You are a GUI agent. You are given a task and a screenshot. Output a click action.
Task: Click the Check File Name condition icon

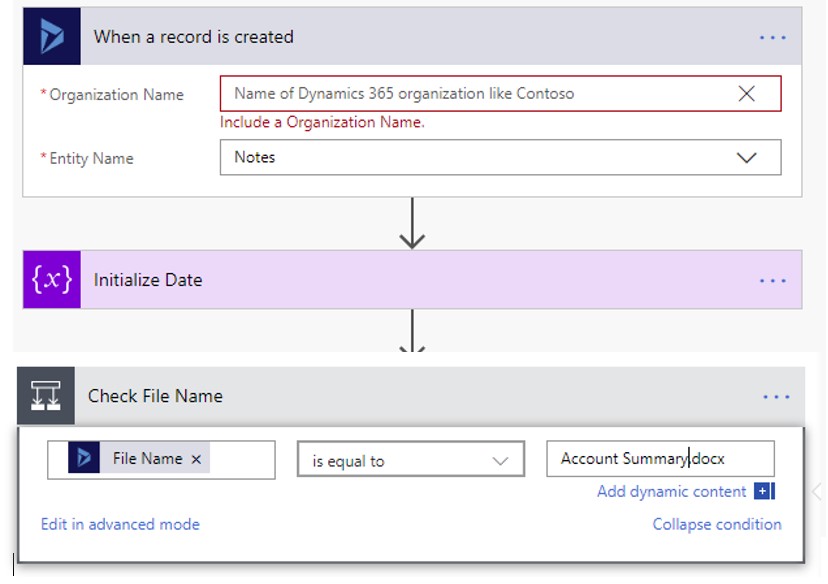45,395
